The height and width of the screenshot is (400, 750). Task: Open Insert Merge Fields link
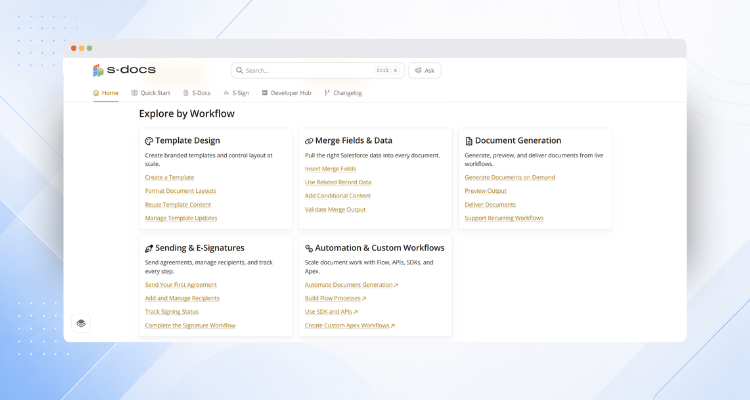331,169
